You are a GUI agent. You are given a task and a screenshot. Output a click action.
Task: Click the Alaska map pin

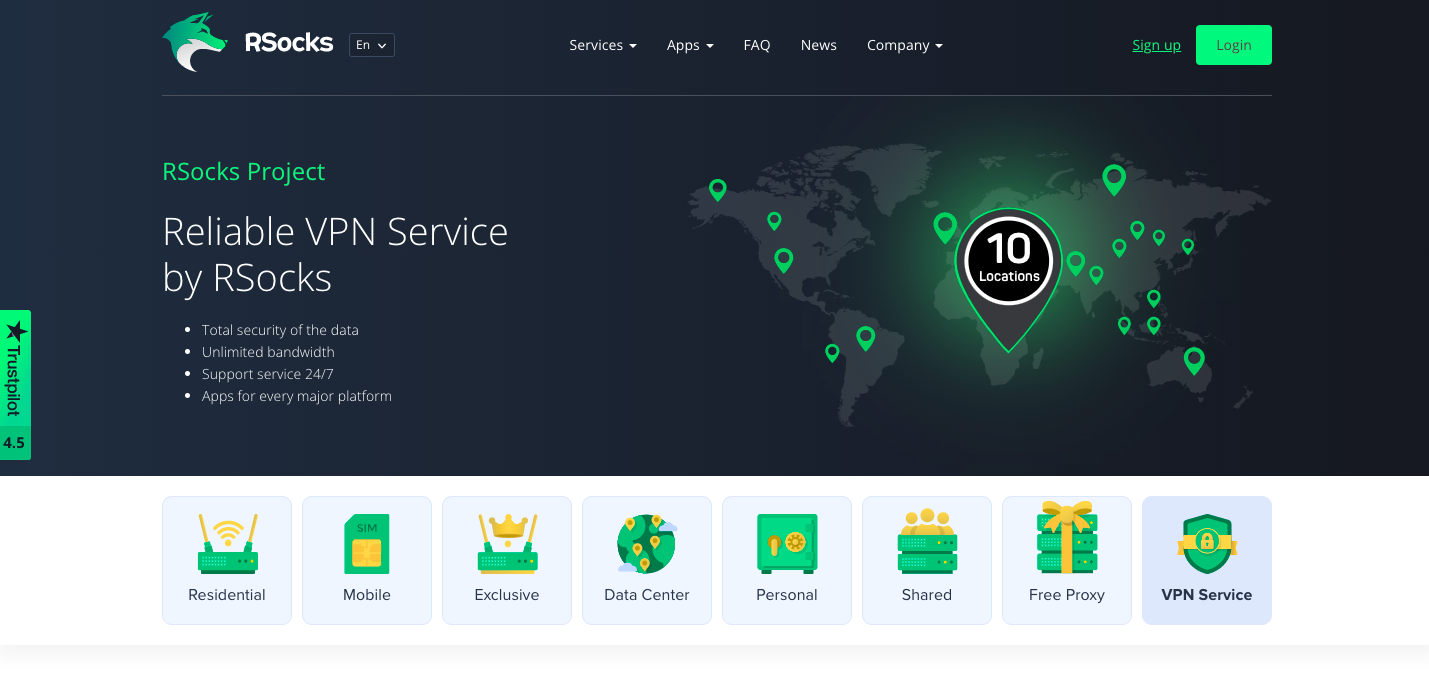pos(717,190)
